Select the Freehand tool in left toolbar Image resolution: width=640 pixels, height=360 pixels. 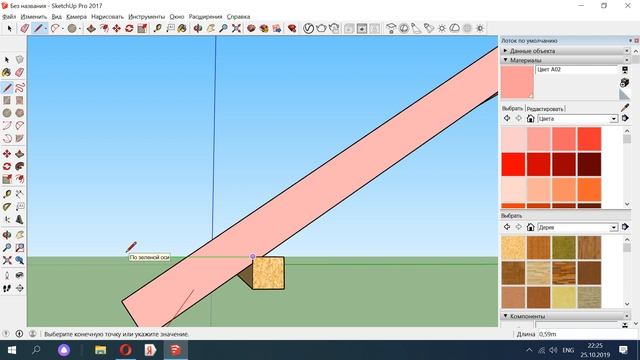click(x=20, y=87)
